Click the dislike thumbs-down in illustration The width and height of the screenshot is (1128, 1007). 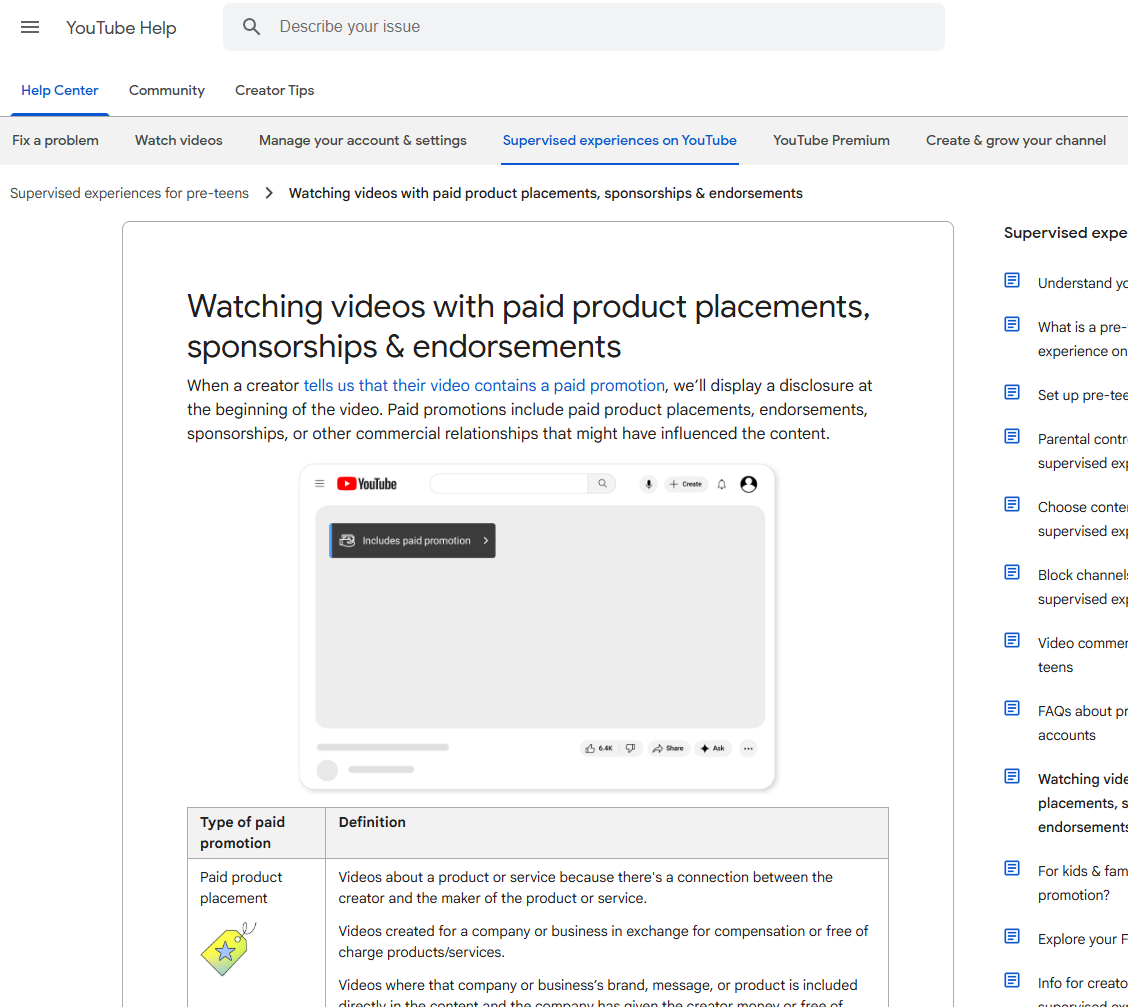(630, 748)
